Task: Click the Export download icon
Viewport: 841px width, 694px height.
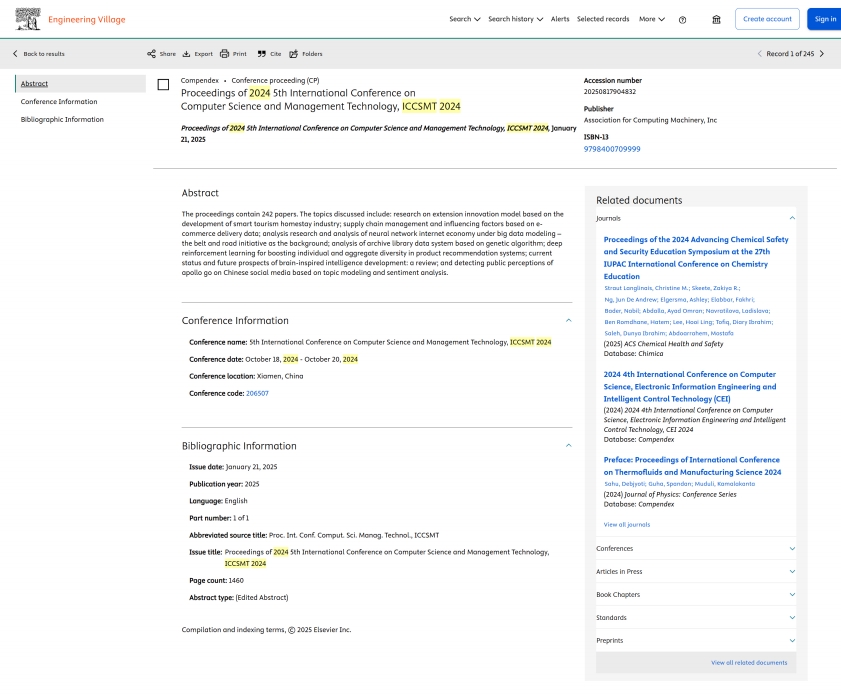Action: [187, 54]
